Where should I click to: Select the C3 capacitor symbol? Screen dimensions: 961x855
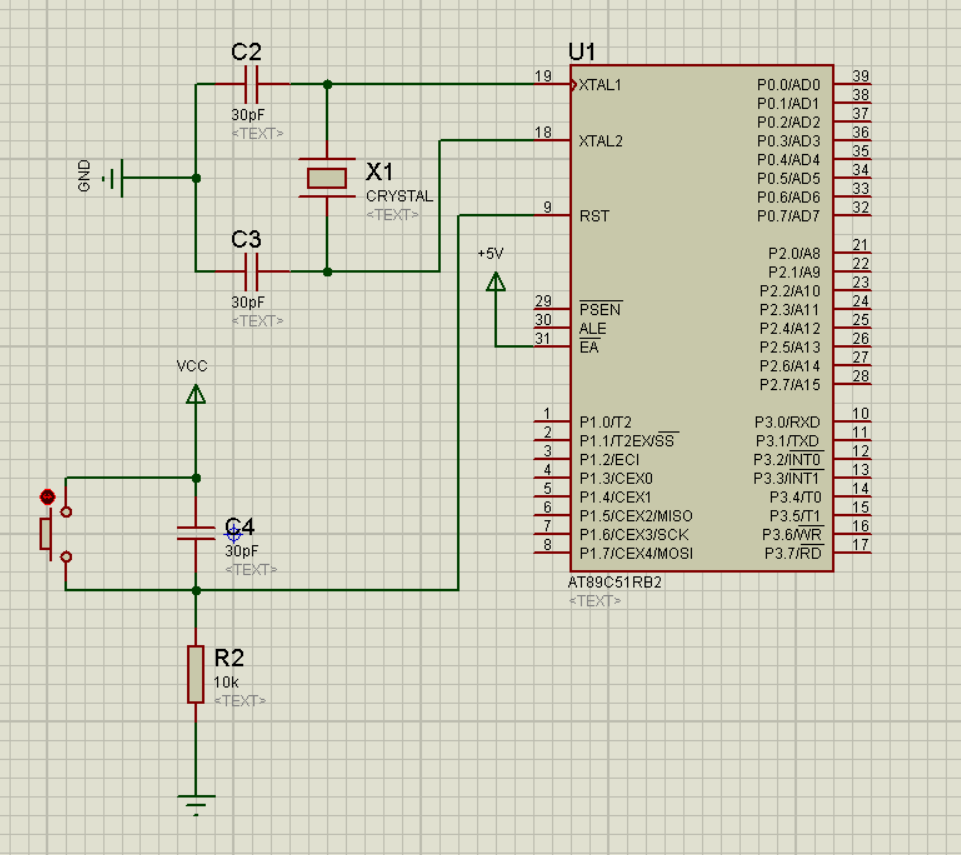click(x=251, y=271)
